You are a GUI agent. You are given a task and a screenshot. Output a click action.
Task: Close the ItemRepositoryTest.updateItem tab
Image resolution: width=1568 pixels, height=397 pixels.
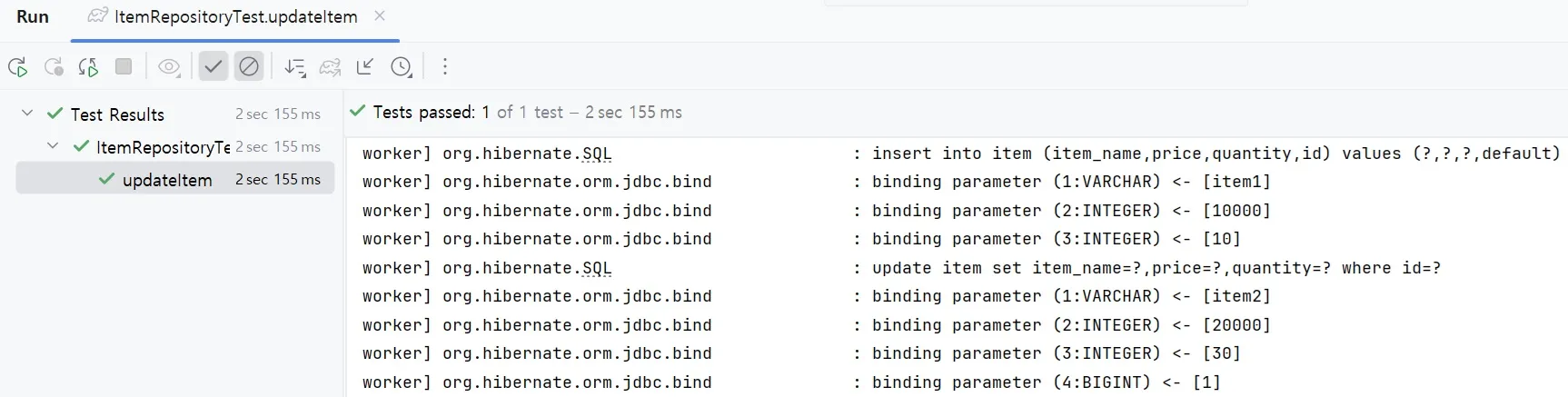pos(380,15)
